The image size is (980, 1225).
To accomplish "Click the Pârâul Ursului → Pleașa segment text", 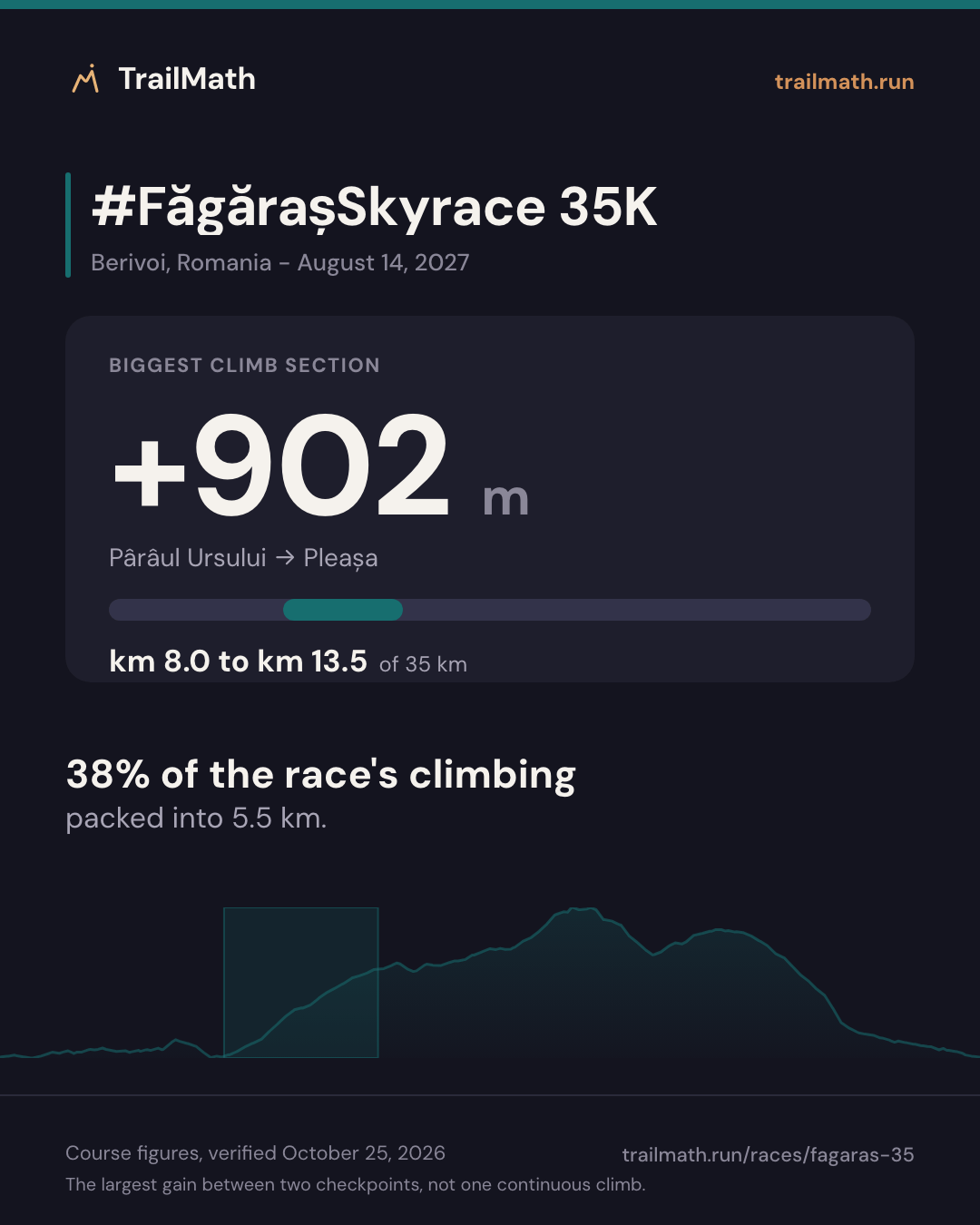I will [x=243, y=558].
